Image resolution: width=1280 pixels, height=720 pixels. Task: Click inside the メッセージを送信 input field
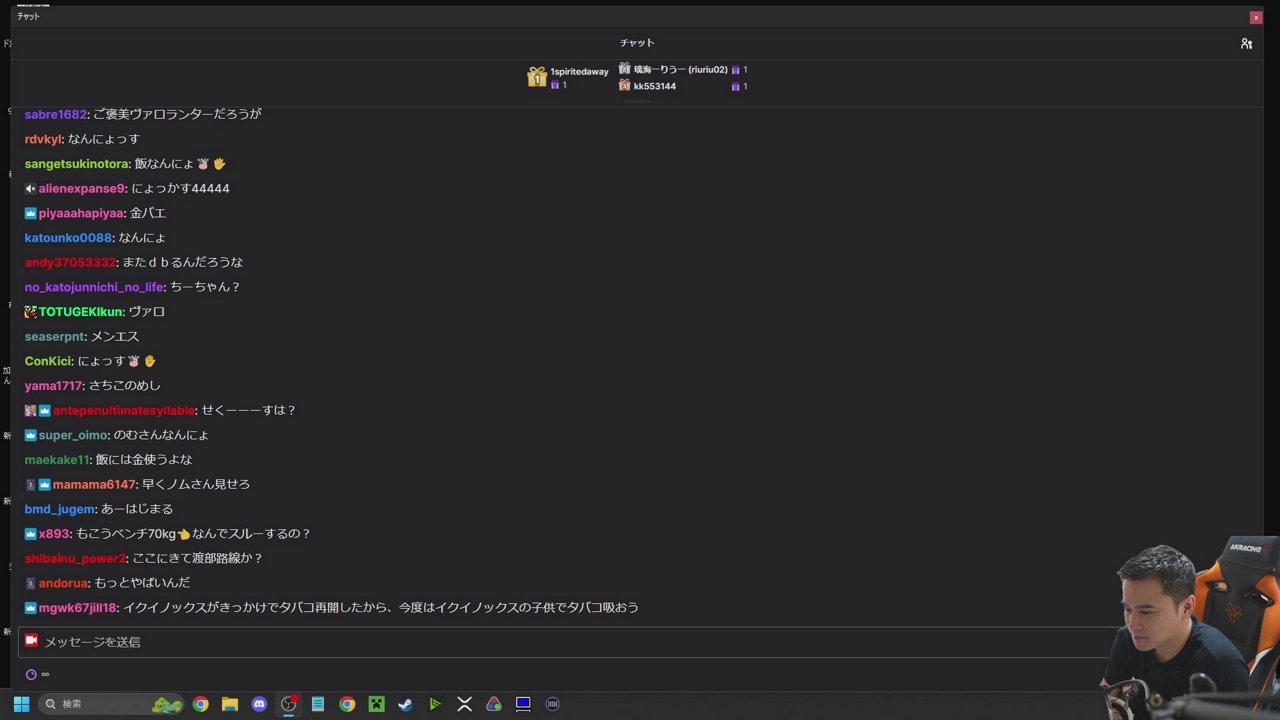coord(300,641)
